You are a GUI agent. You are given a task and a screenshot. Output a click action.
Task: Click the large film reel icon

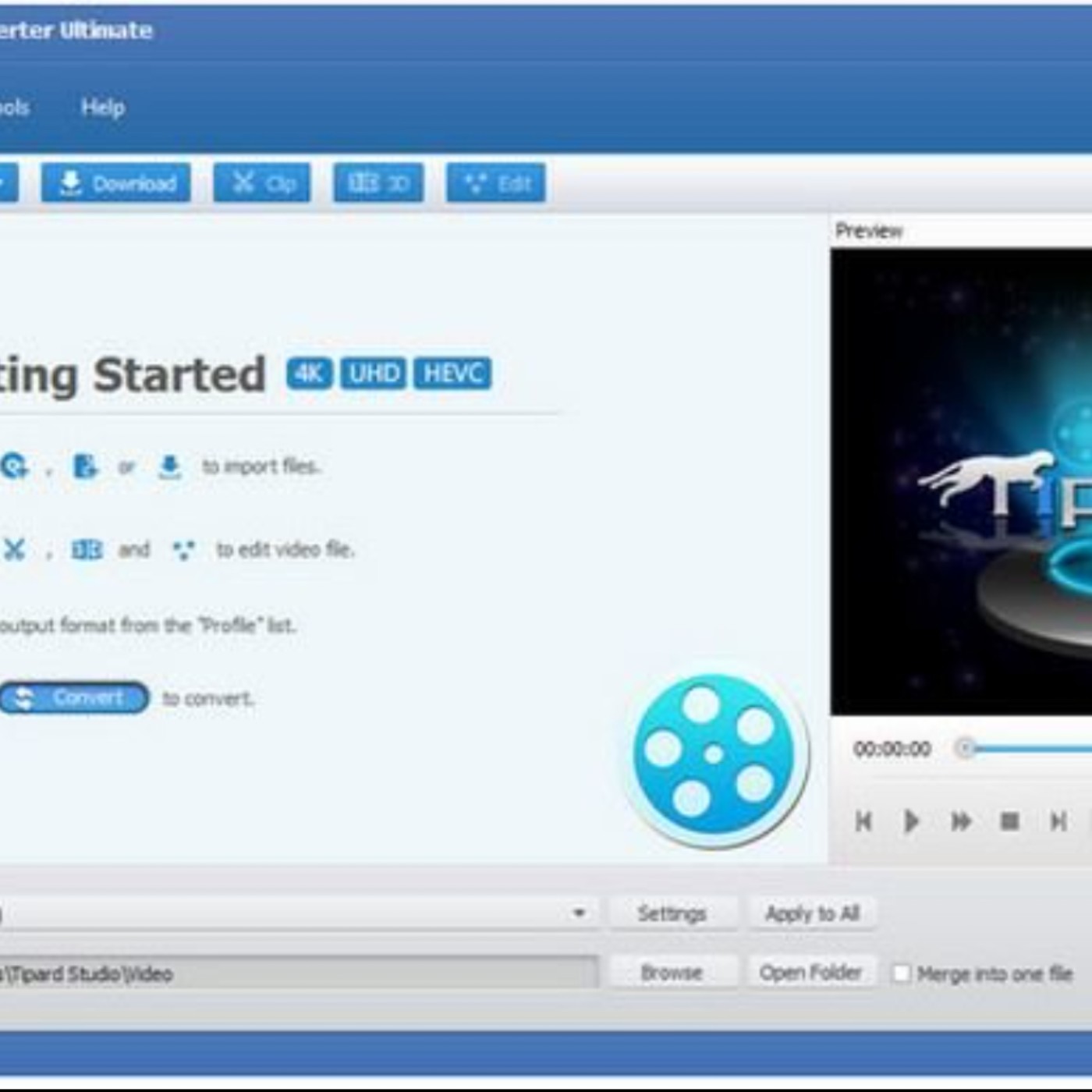pyautogui.click(x=714, y=754)
